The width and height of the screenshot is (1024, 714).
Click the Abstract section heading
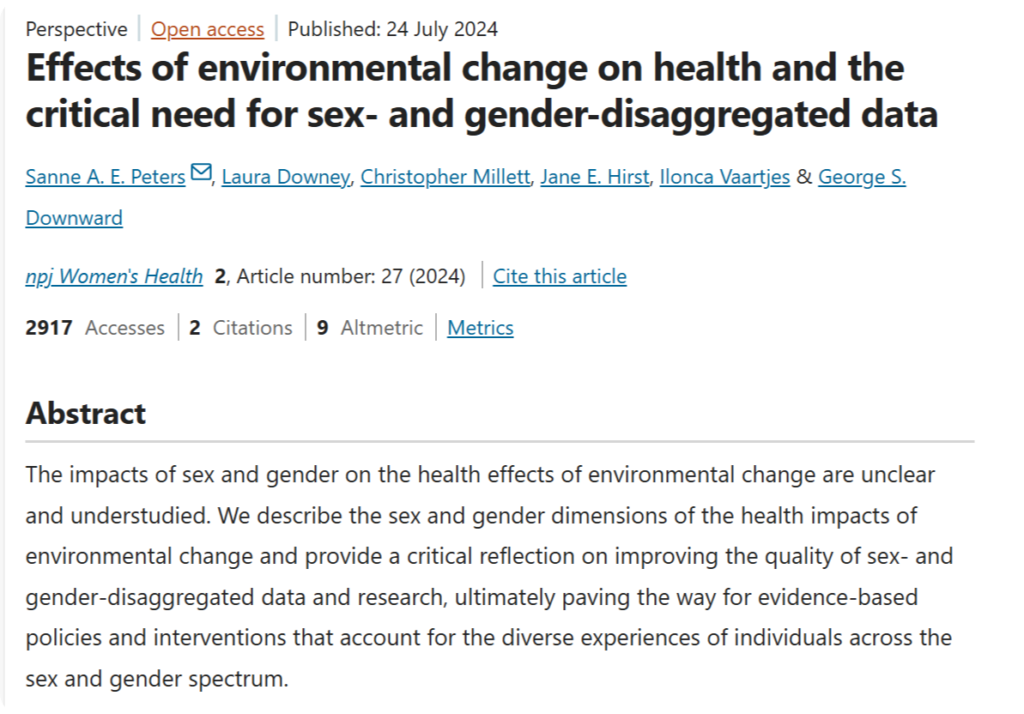click(86, 413)
